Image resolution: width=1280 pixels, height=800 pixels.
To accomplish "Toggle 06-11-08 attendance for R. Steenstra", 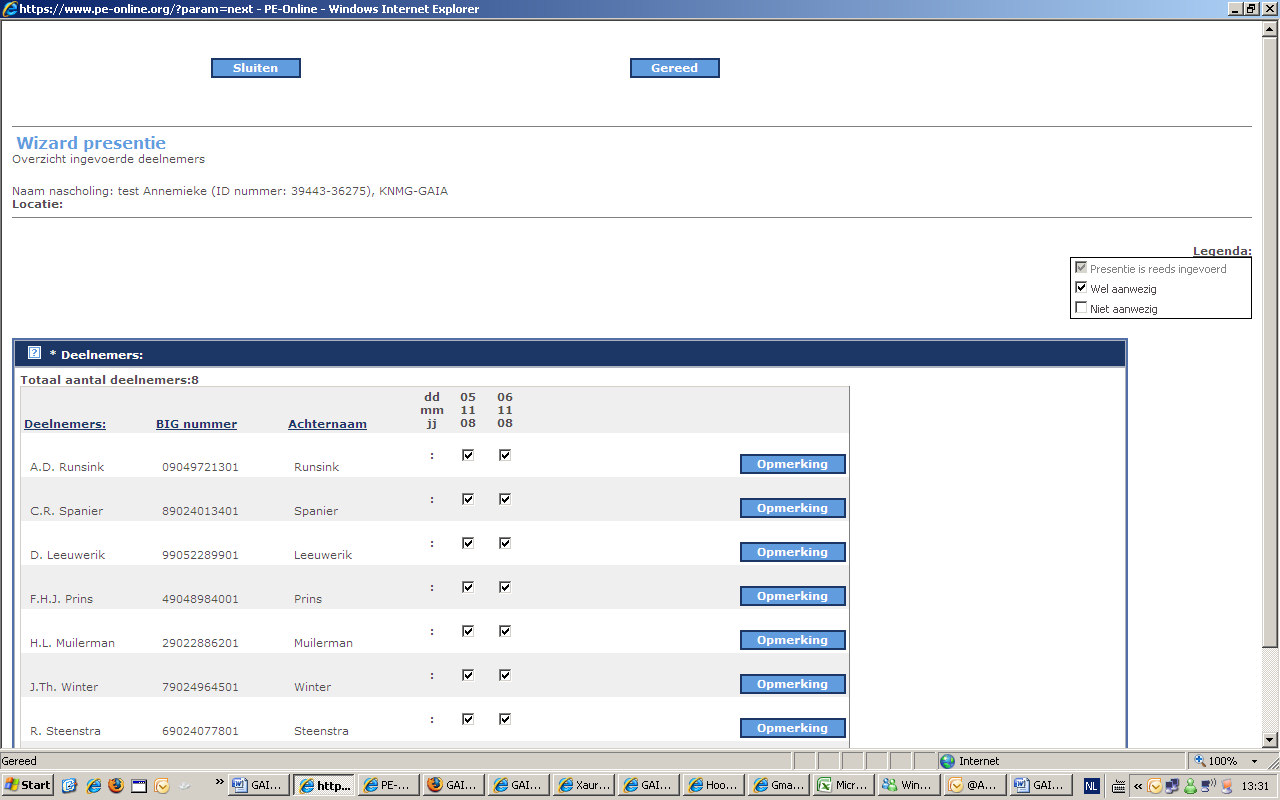I will tap(505, 719).
